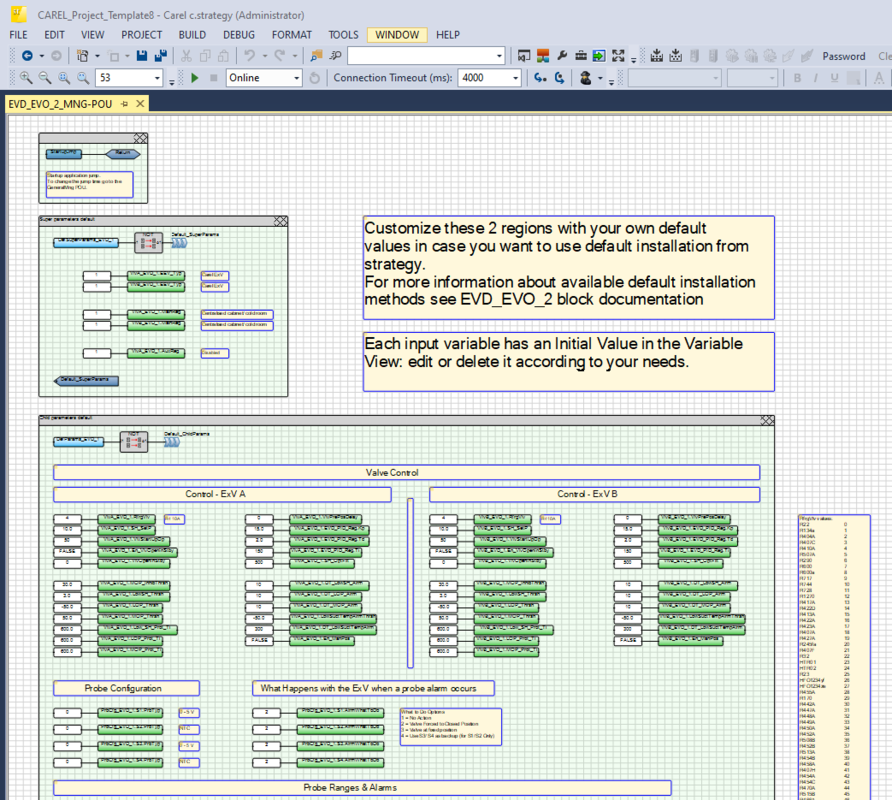Open the zoom level 53 dropdown
The height and width of the screenshot is (800, 892).
tap(158, 78)
